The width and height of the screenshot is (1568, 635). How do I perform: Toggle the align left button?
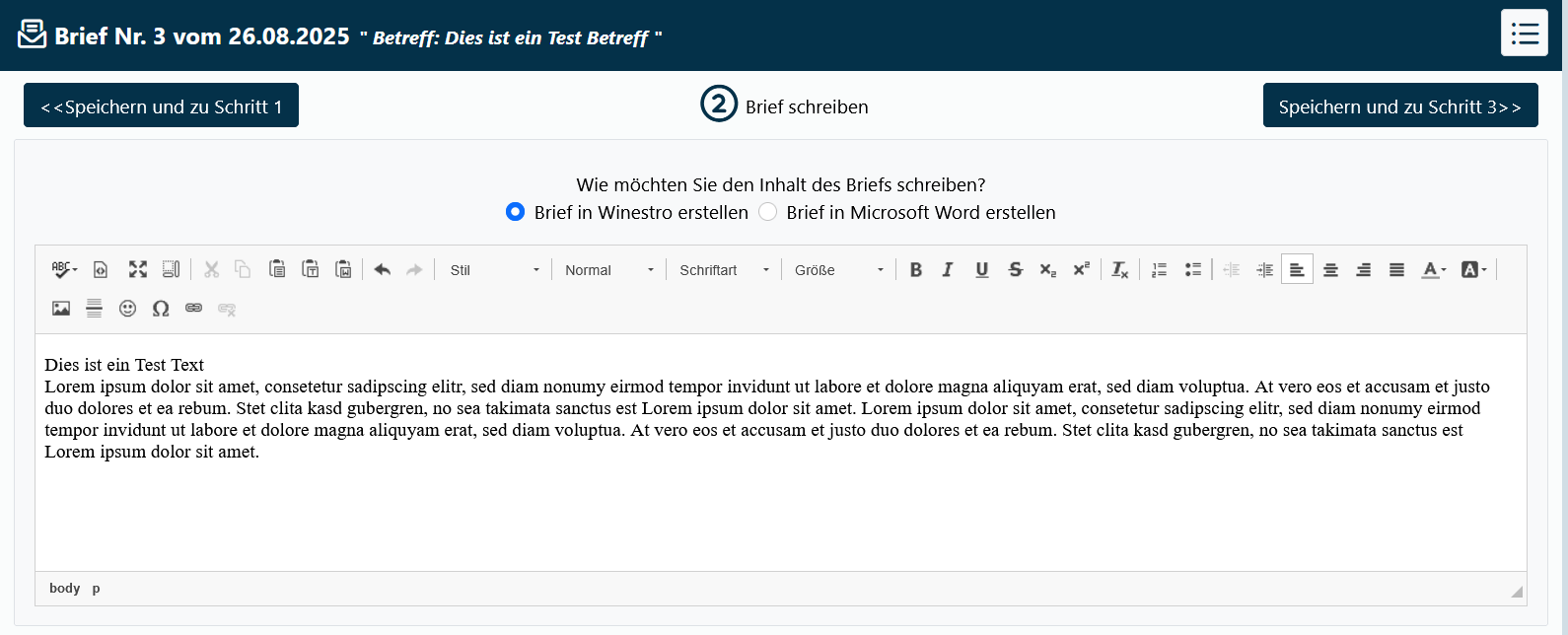(1297, 270)
